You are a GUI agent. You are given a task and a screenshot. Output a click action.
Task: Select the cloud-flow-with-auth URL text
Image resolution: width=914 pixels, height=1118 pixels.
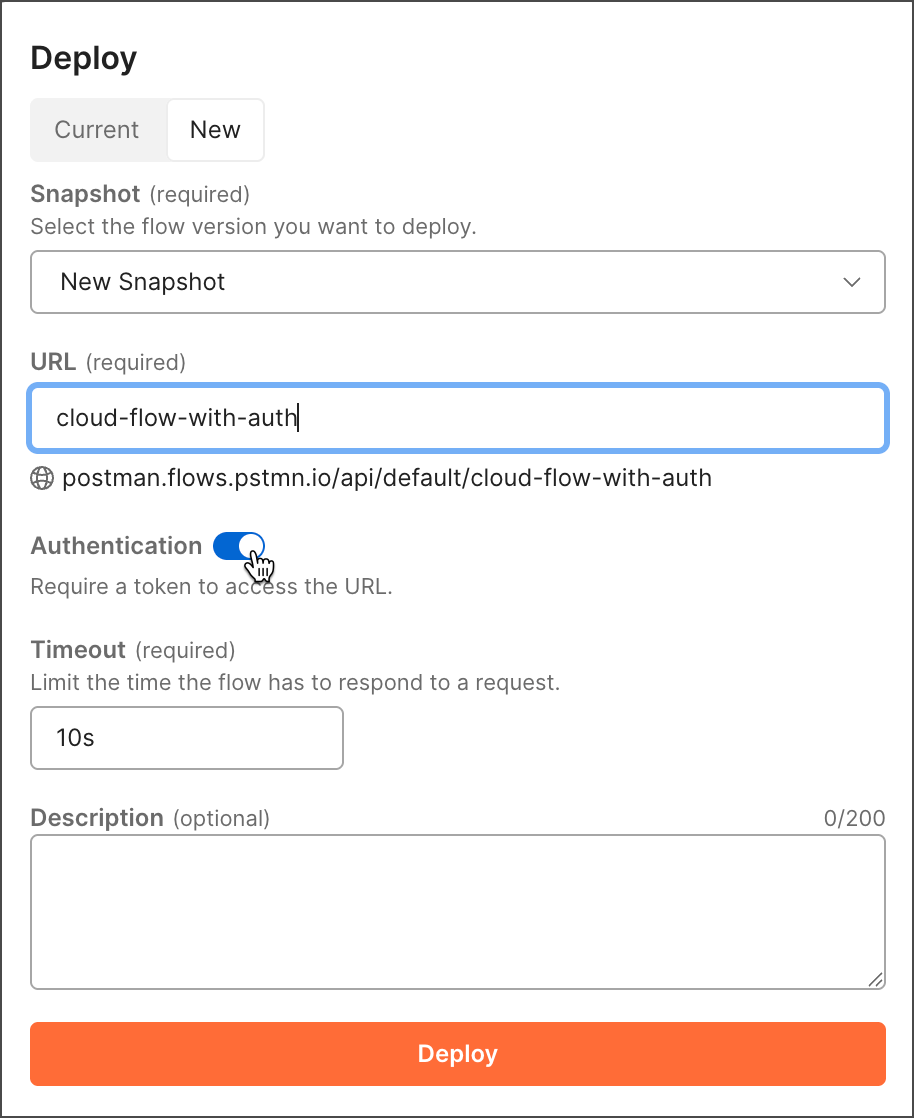(176, 417)
